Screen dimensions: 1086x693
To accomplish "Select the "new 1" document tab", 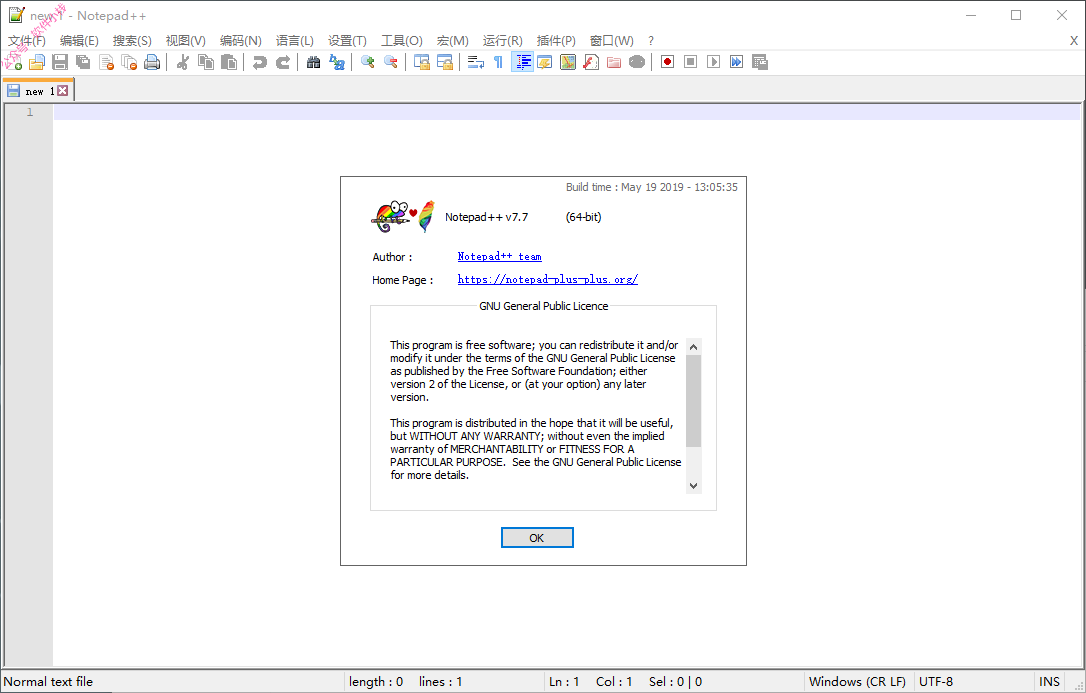I will (x=38, y=91).
